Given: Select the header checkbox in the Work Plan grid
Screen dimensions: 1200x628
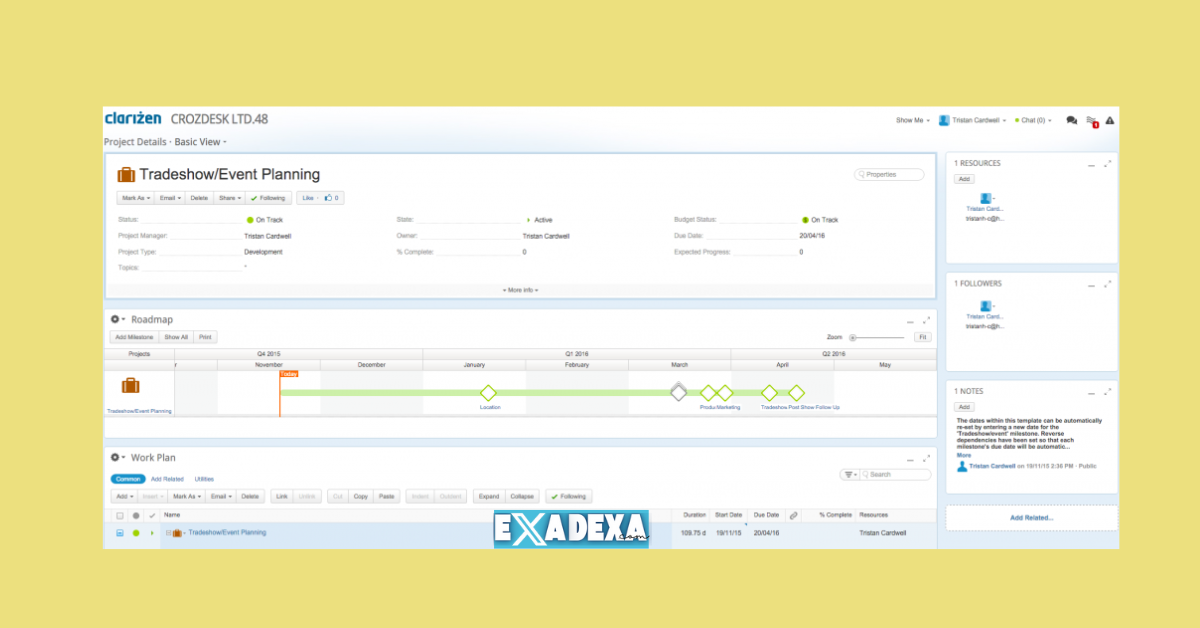Looking at the screenshot, I should click(x=118, y=514).
